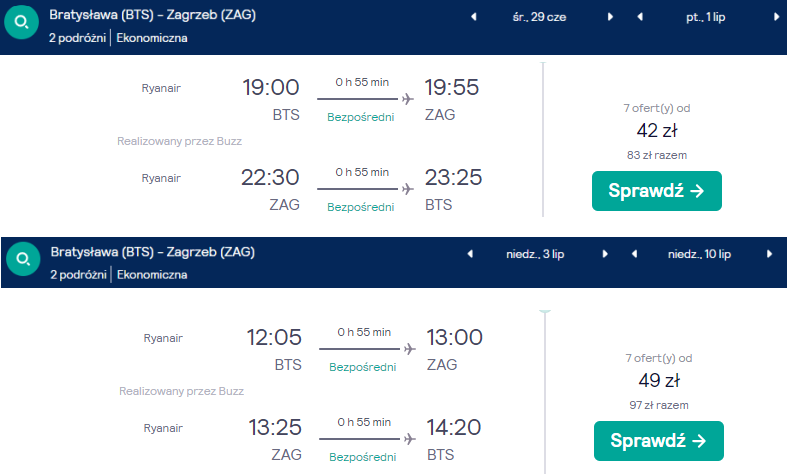Screen dimensions: 787x474
Task: Go to previous day before niedz., 3 lip
Action: [470, 254]
